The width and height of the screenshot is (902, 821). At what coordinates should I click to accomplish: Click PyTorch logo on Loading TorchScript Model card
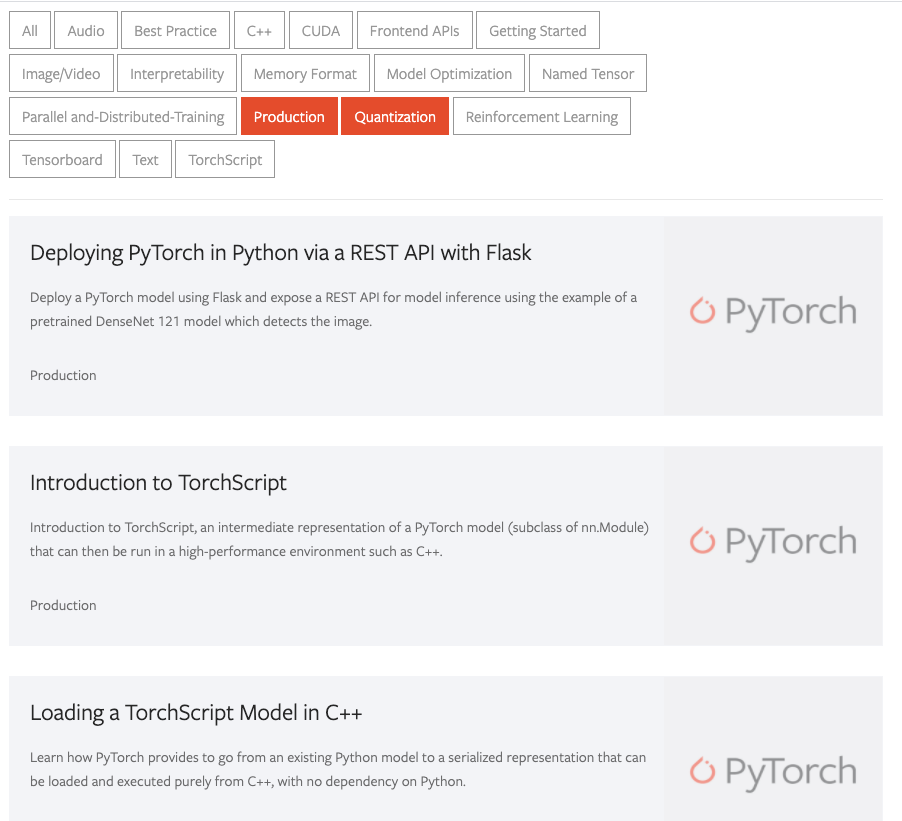(773, 772)
